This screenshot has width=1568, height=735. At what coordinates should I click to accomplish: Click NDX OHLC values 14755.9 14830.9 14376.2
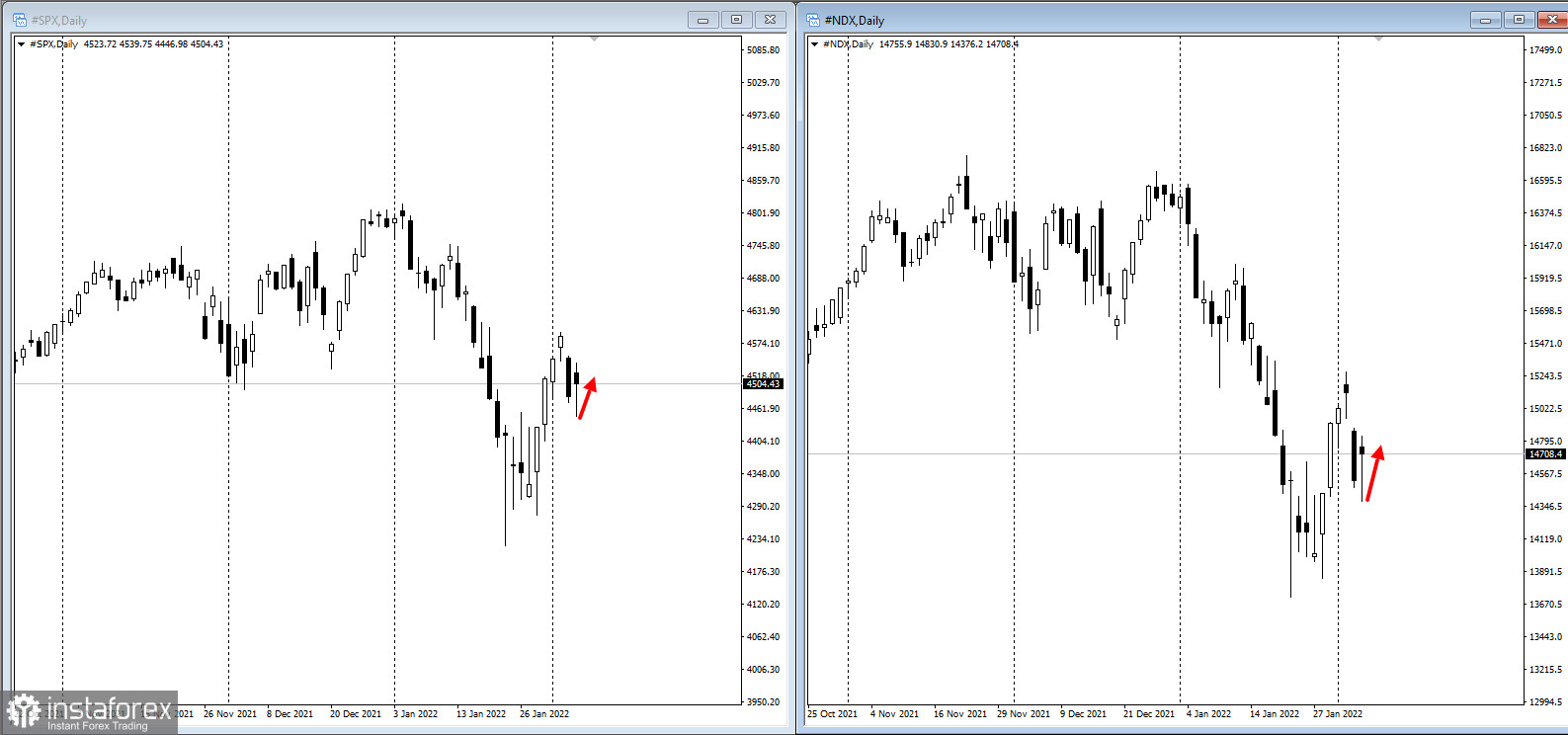[931, 43]
